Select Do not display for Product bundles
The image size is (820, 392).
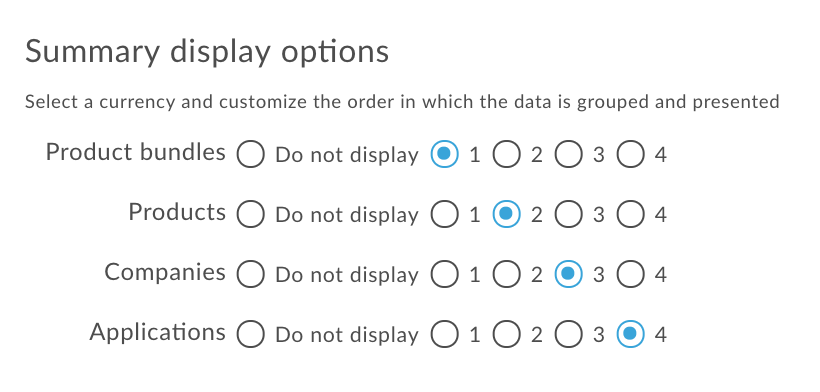pos(250,155)
